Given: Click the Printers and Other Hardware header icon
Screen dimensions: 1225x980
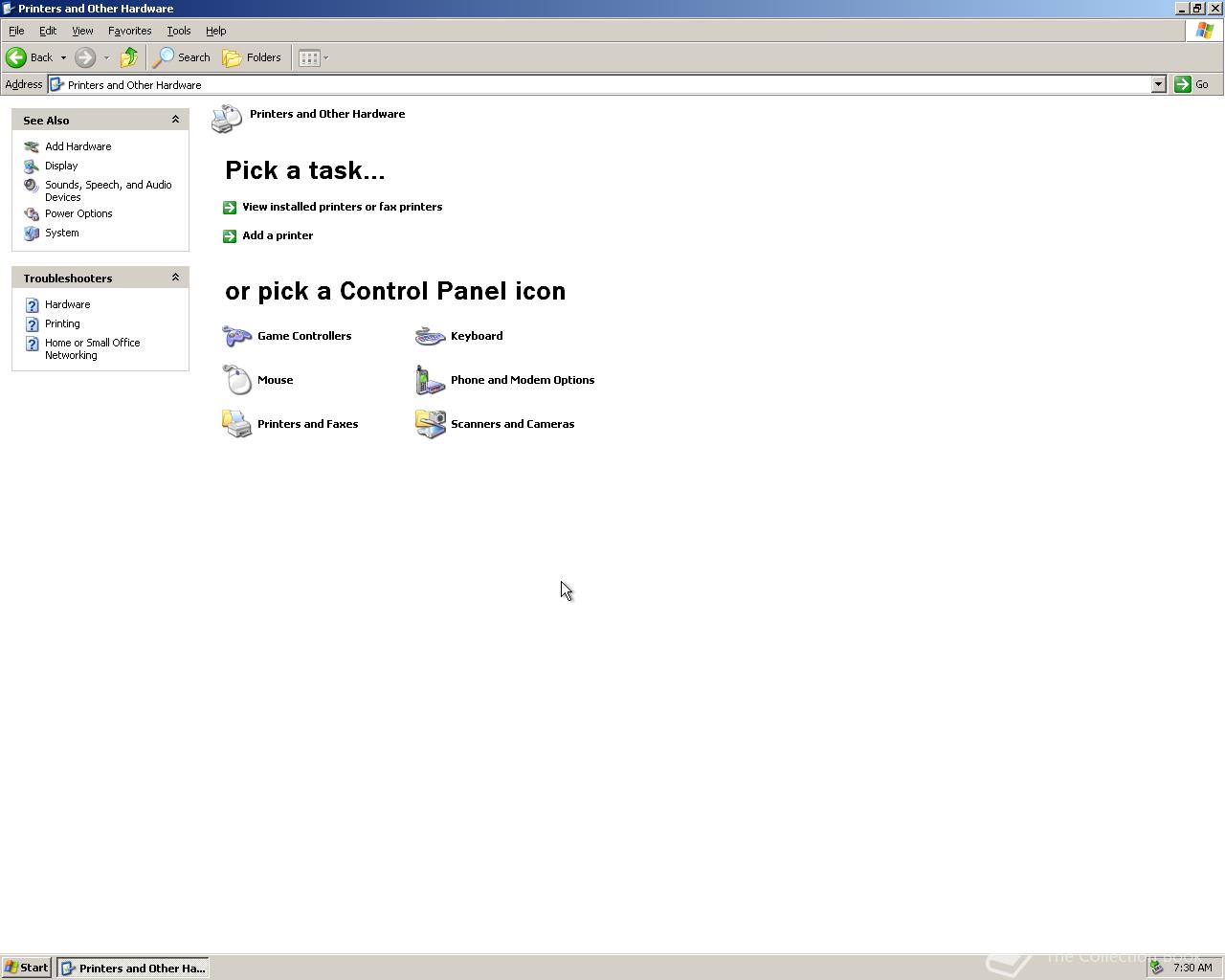Looking at the screenshot, I should pyautogui.click(x=227, y=120).
